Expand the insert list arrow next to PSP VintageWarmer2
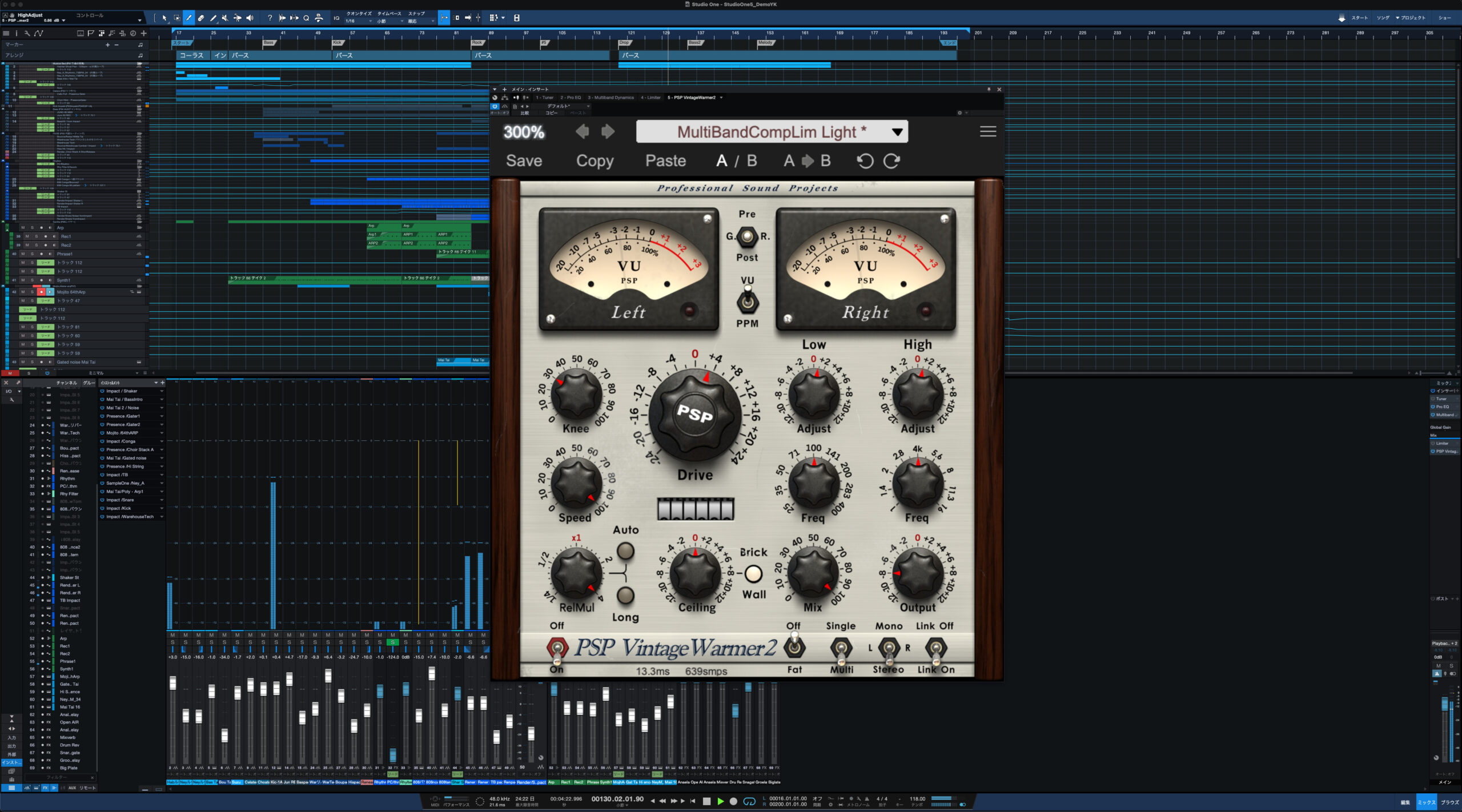The image size is (1462, 812). tap(721, 98)
